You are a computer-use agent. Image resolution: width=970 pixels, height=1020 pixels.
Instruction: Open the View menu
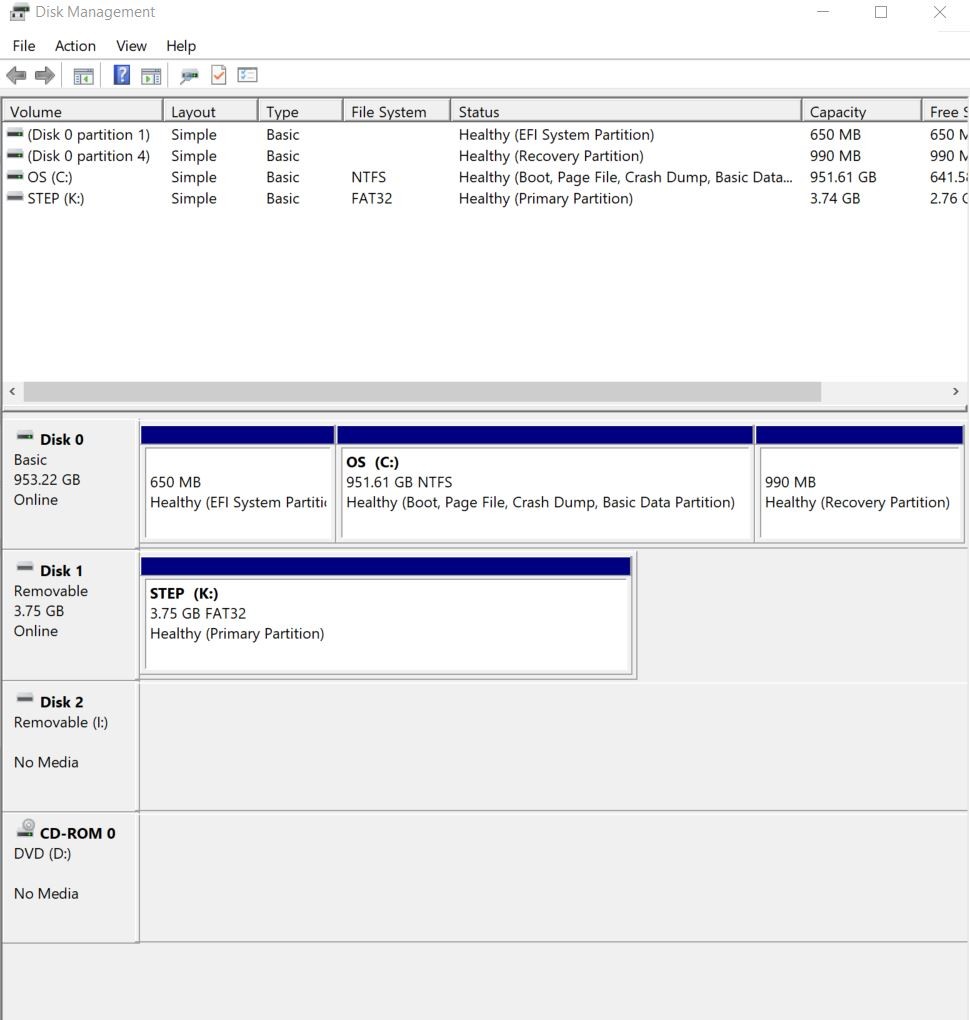(131, 46)
